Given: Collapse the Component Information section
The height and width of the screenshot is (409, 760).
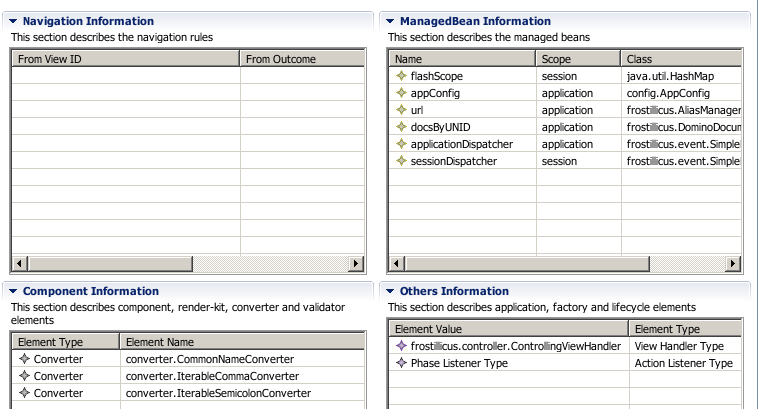Looking at the screenshot, I should (13, 291).
